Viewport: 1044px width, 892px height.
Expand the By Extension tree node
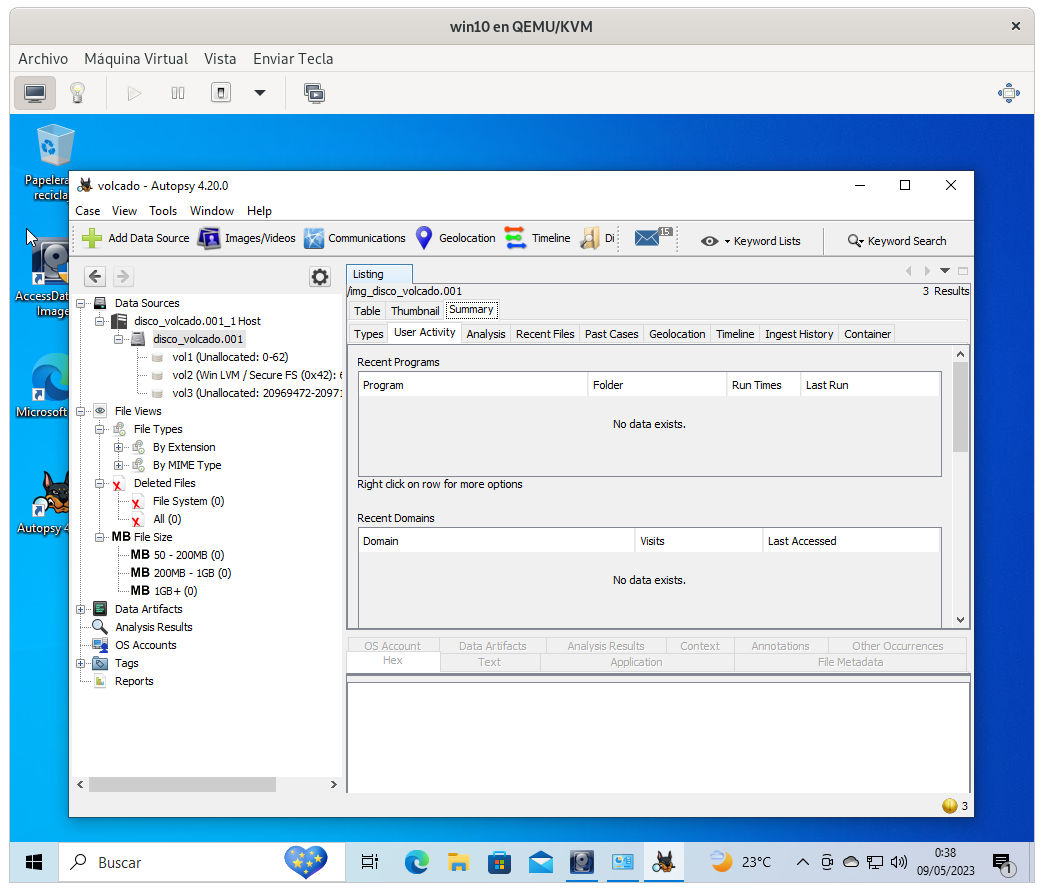pyautogui.click(x=119, y=447)
